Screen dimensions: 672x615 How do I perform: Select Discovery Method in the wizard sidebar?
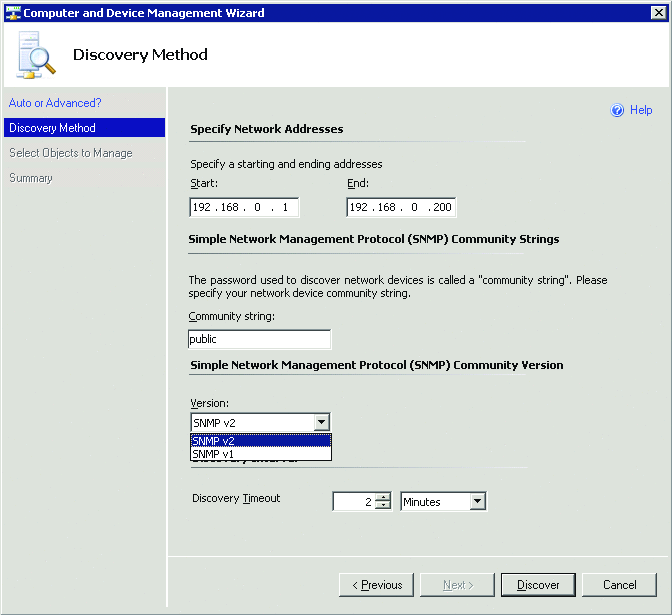[52, 128]
